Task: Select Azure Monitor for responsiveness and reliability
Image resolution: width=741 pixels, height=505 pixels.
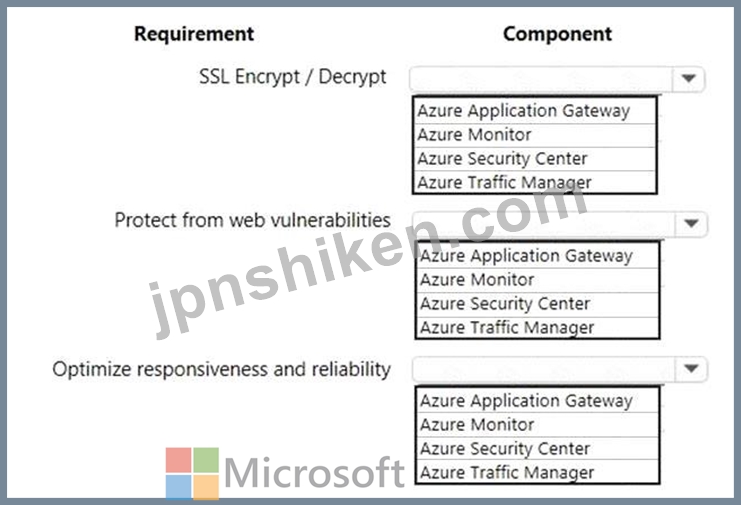Action: pos(537,425)
